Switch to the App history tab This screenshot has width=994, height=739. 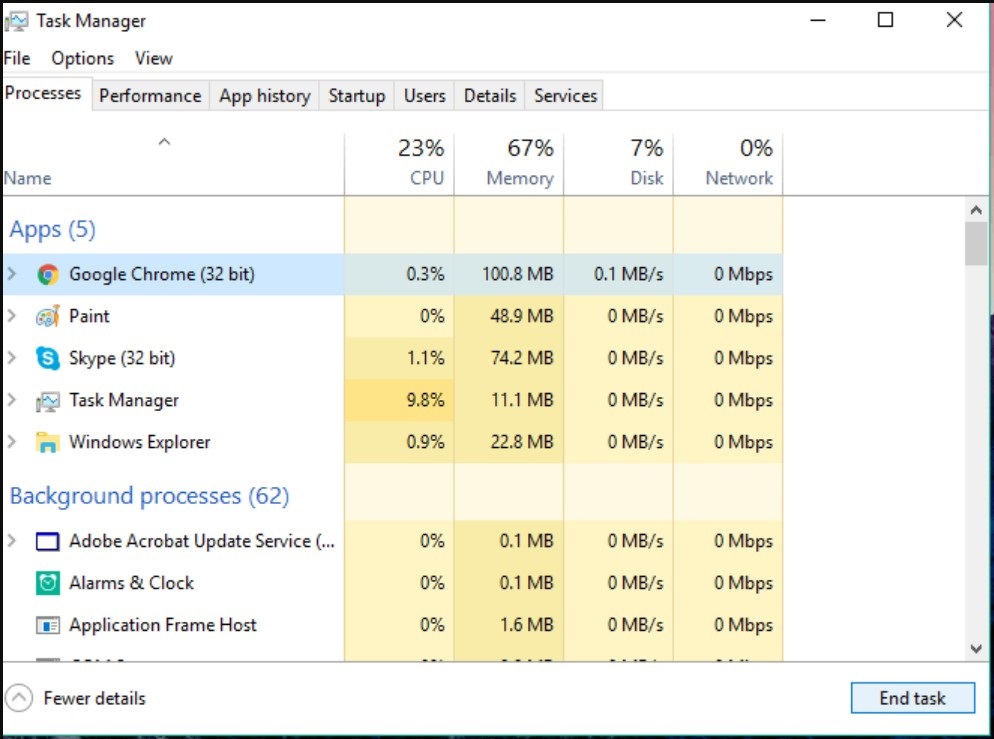(x=265, y=96)
